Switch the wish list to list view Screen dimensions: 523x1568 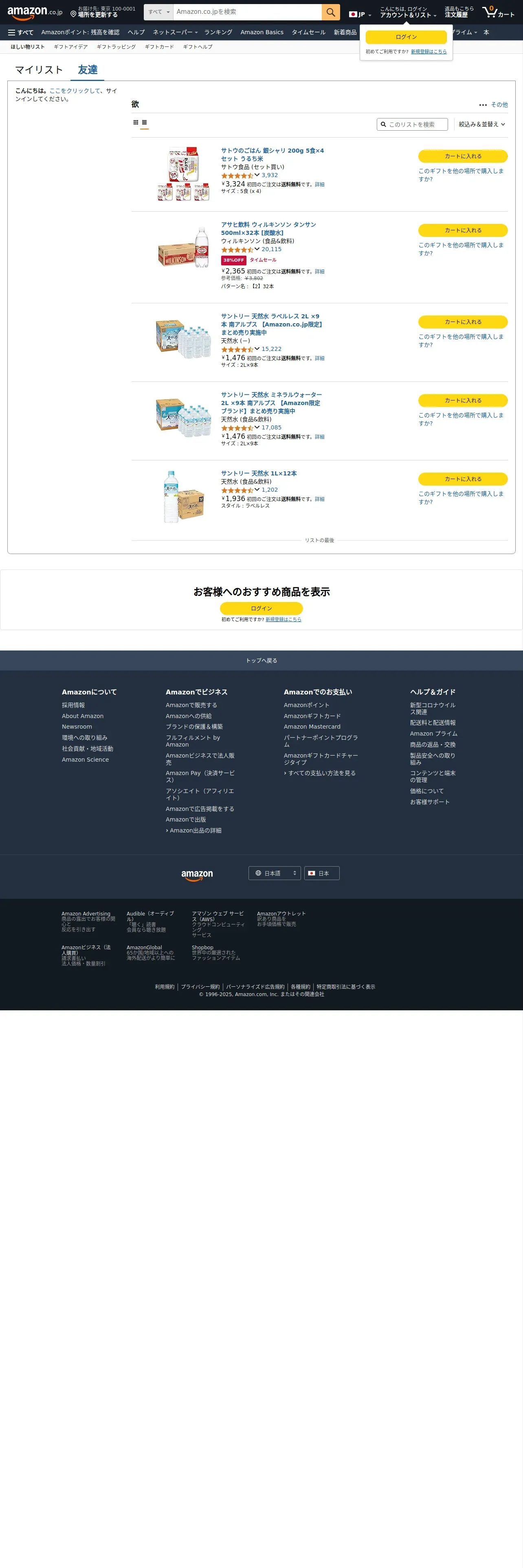click(x=144, y=123)
